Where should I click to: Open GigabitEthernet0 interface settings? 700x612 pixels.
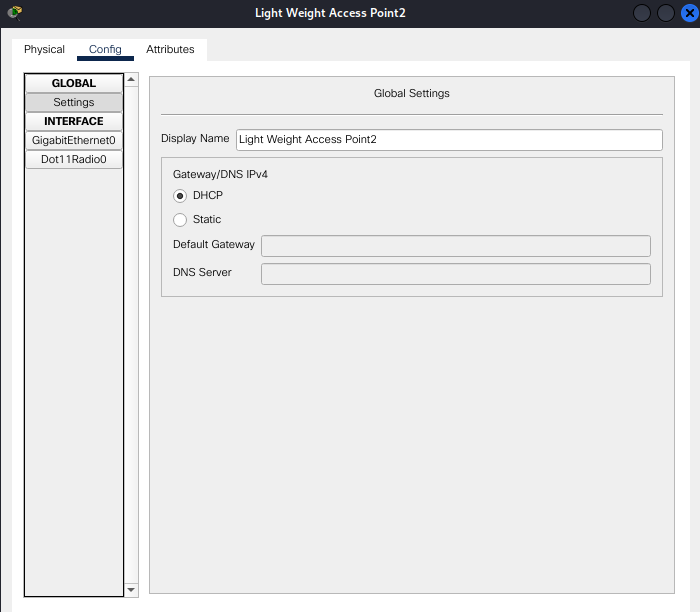pyautogui.click(x=74, y=140)
